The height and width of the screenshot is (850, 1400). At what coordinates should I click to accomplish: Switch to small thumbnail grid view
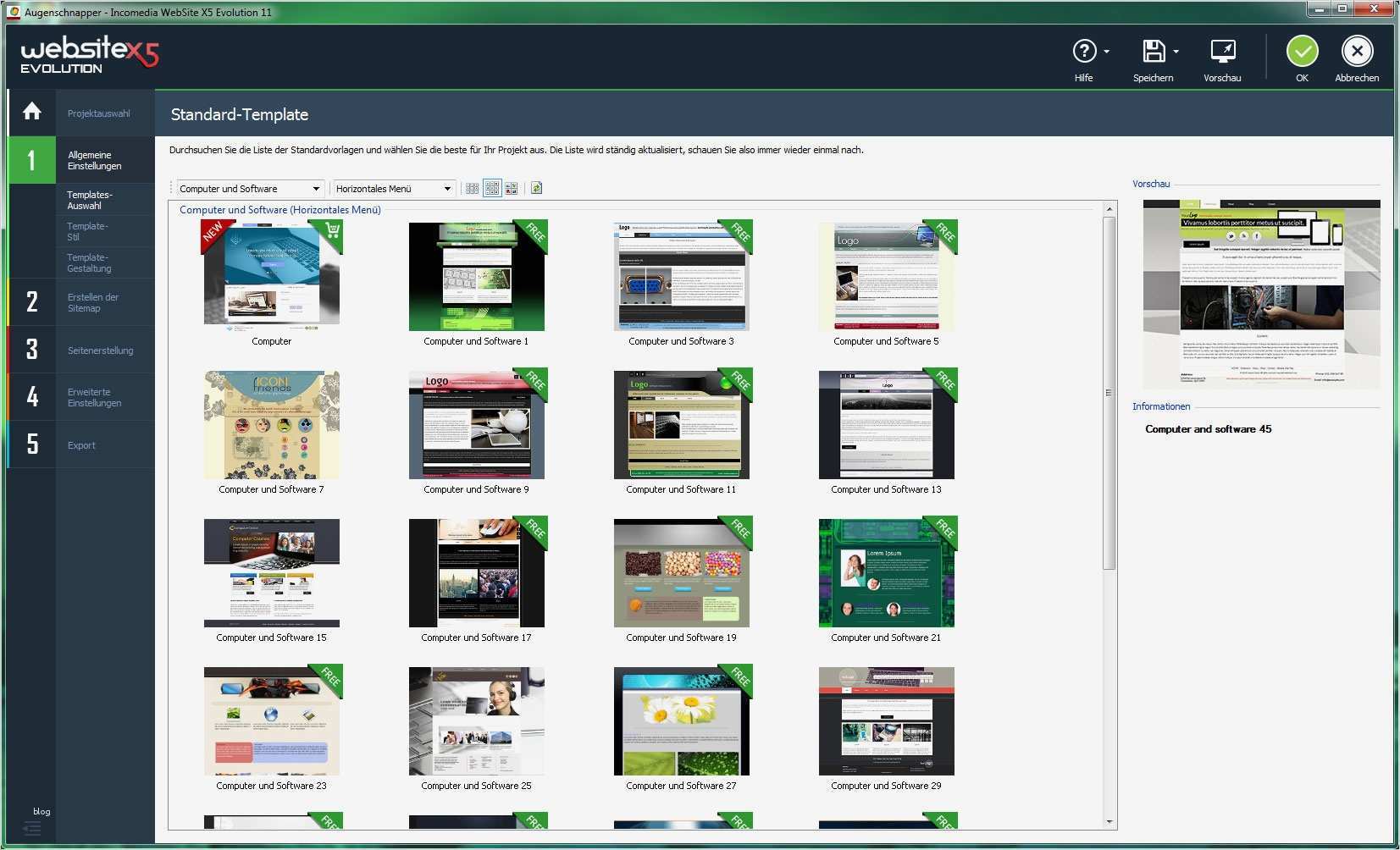472,188
